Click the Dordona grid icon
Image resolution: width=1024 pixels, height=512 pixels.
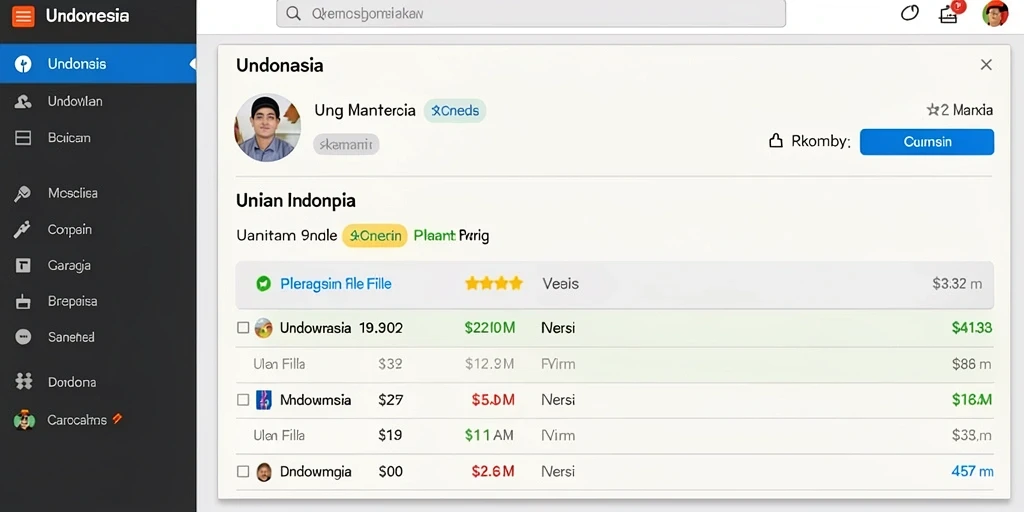24,382
